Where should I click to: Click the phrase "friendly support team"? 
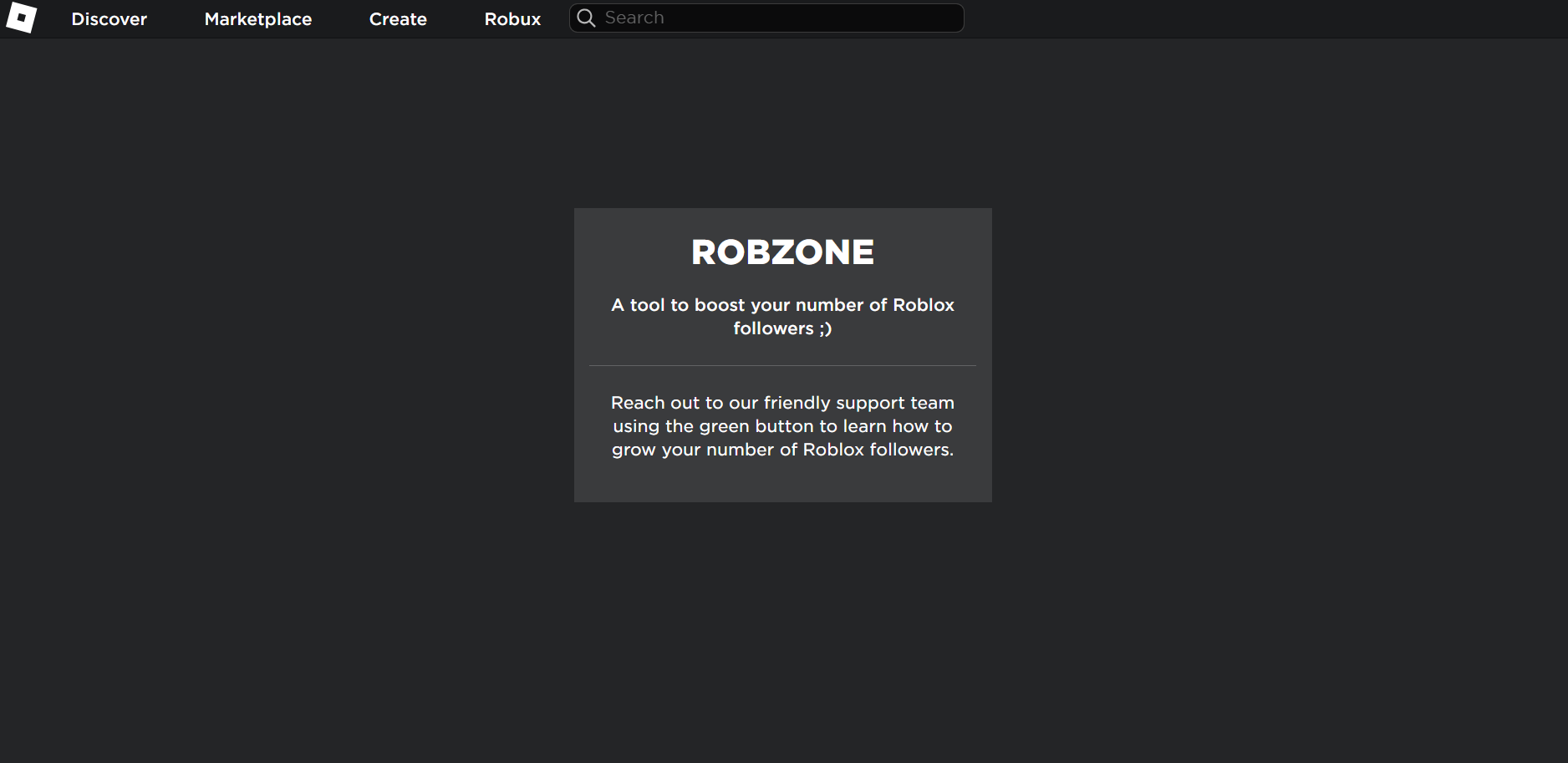(858, 403)
